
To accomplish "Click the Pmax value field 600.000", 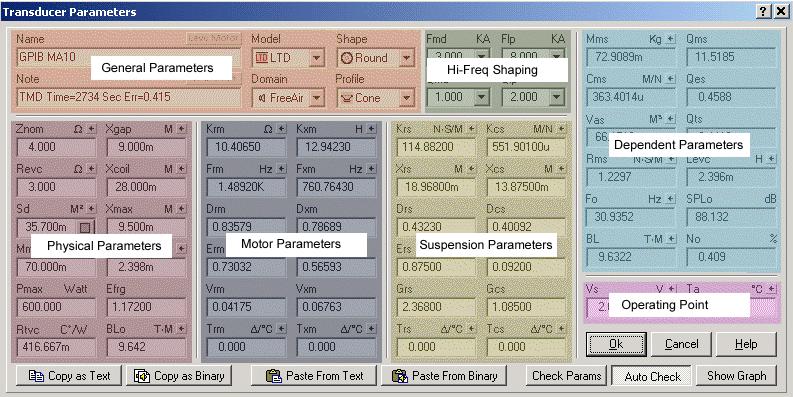I will coord(56,307).
